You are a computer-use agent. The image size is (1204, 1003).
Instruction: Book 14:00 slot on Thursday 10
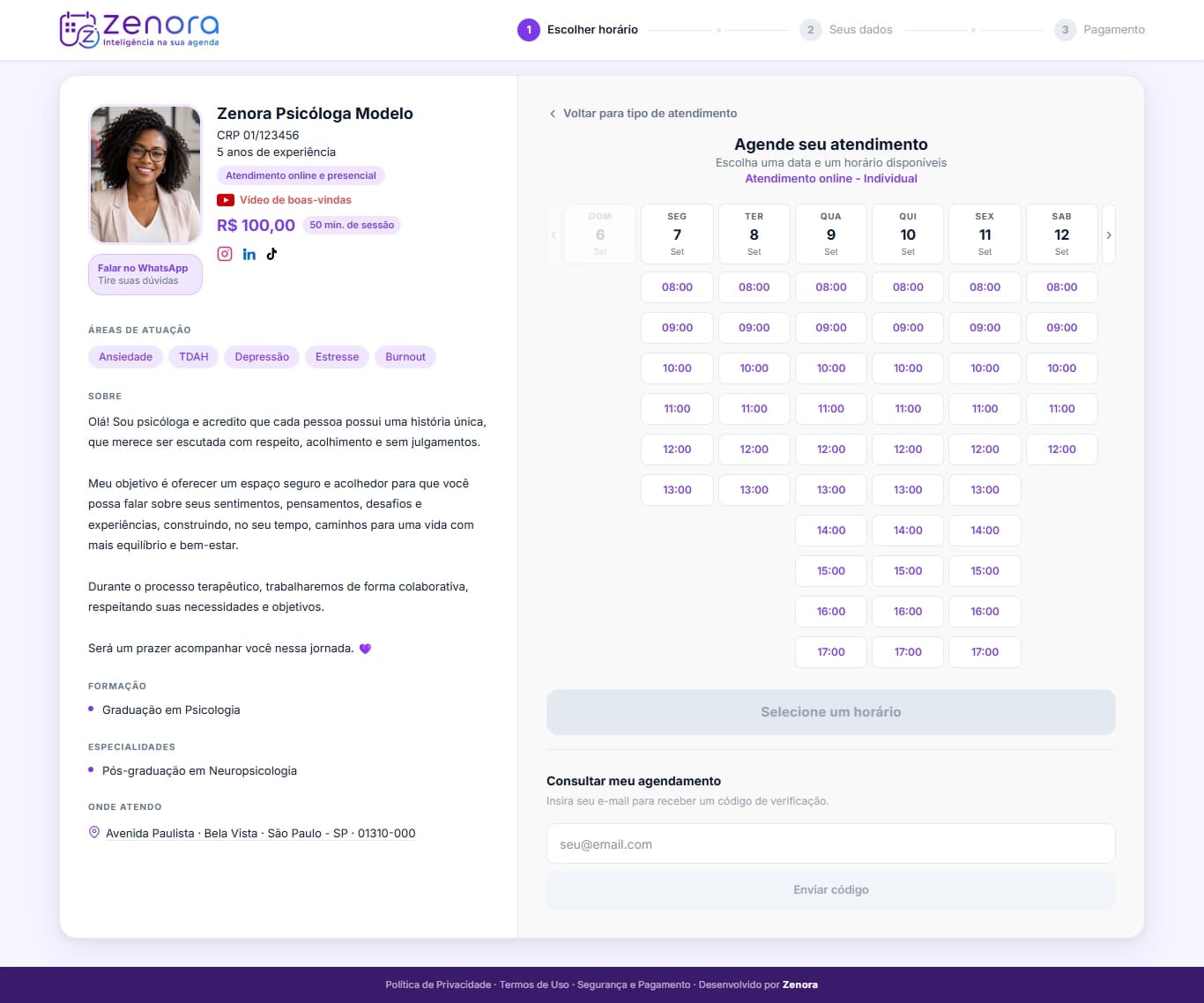tap(908, 531)
